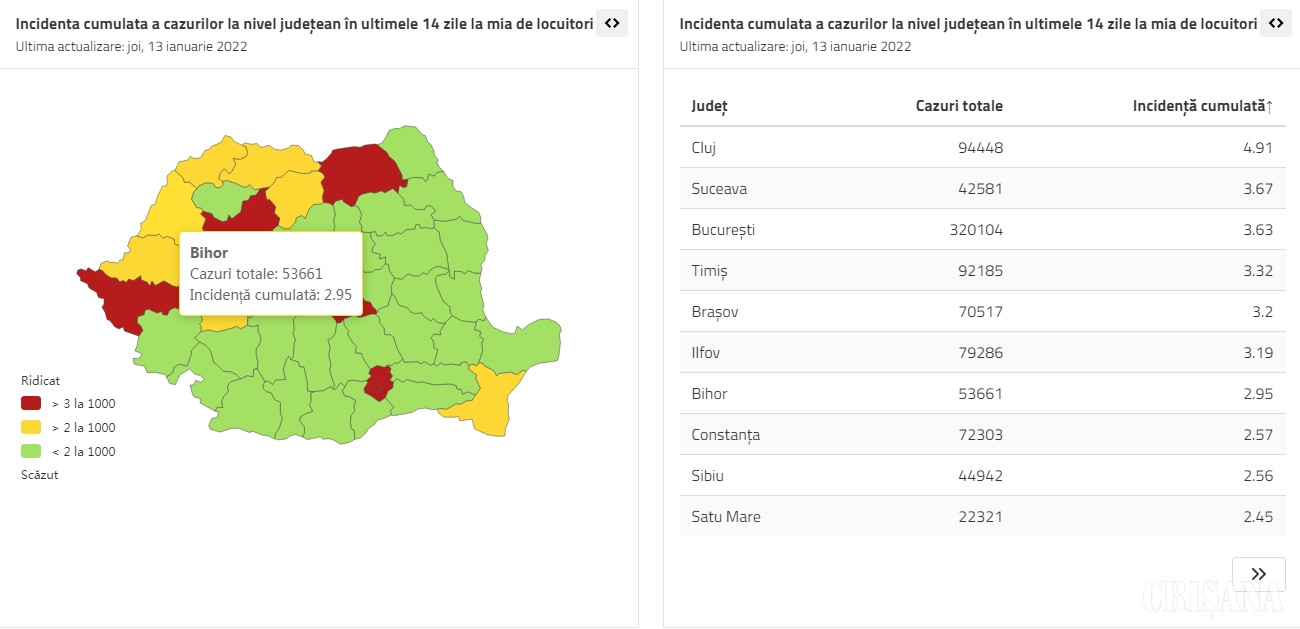Go to next table page
Viewport: 1300px width, 629px height.
[x=1258, y=574]
